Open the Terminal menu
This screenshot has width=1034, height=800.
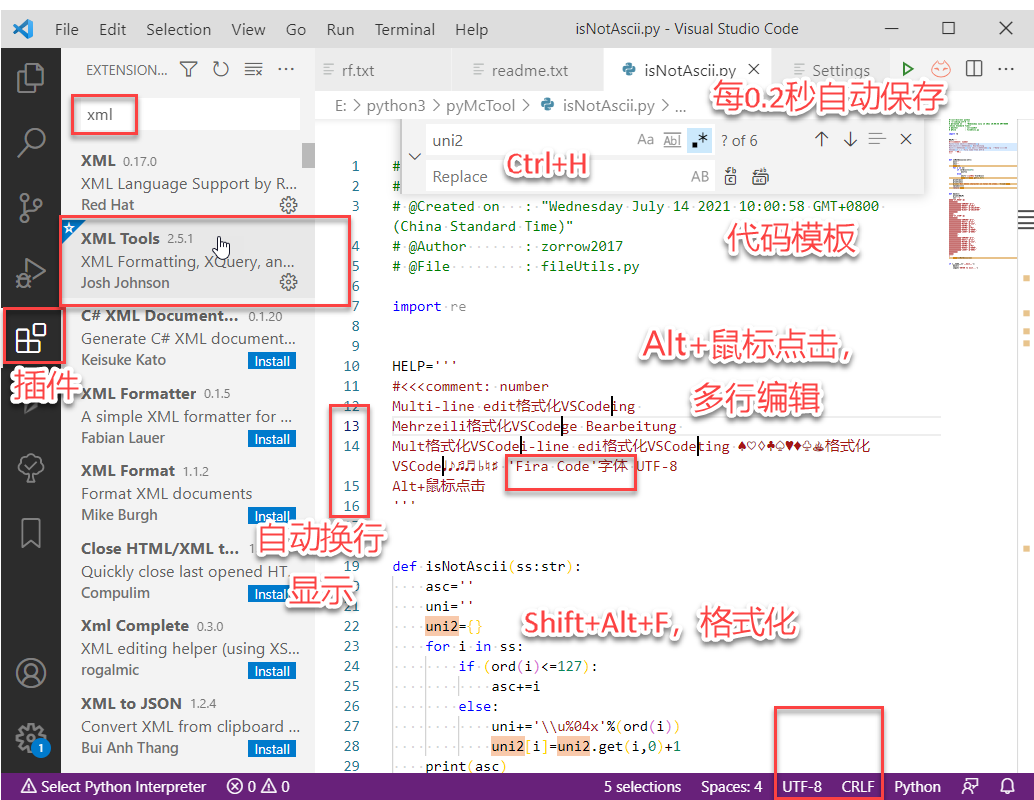[x=404, y=29]
